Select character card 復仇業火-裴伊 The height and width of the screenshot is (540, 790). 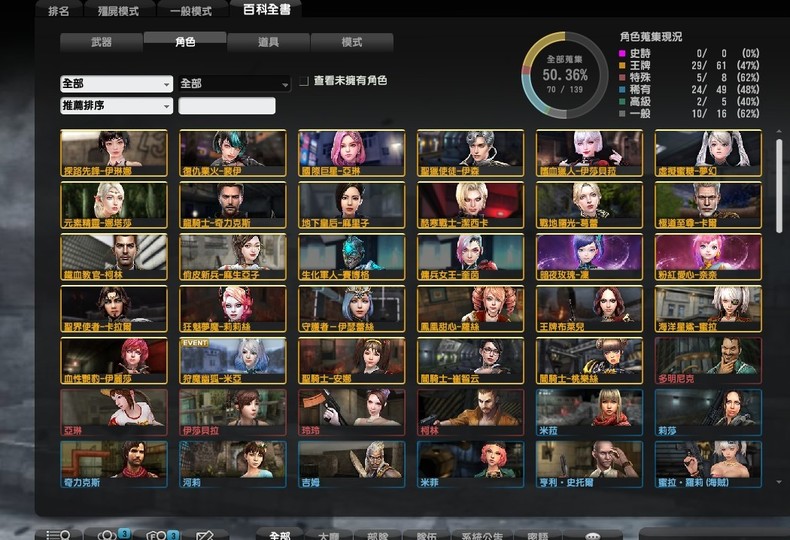pos(233,153)
